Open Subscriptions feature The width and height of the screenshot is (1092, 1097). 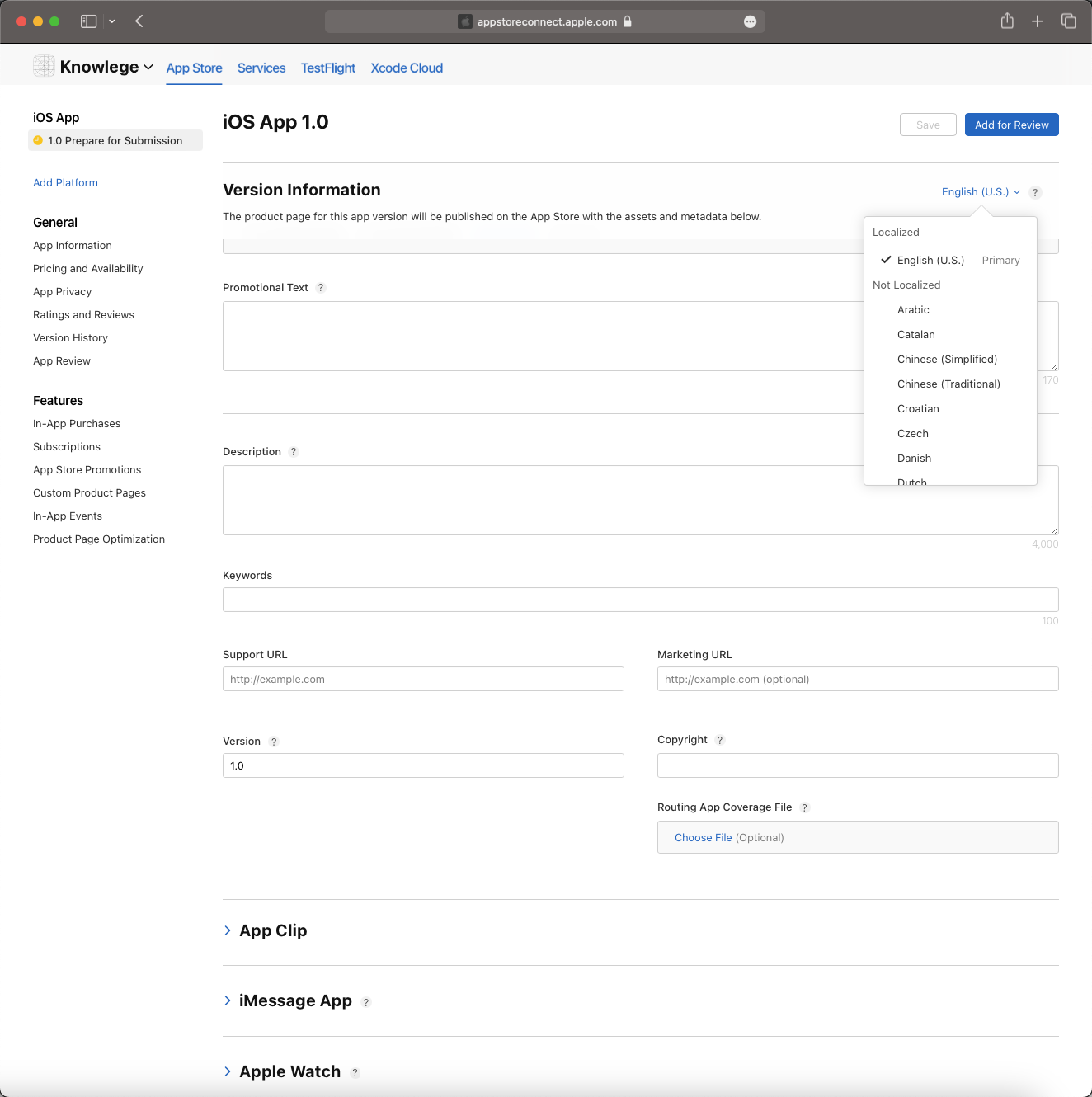(x=67, y=447)
